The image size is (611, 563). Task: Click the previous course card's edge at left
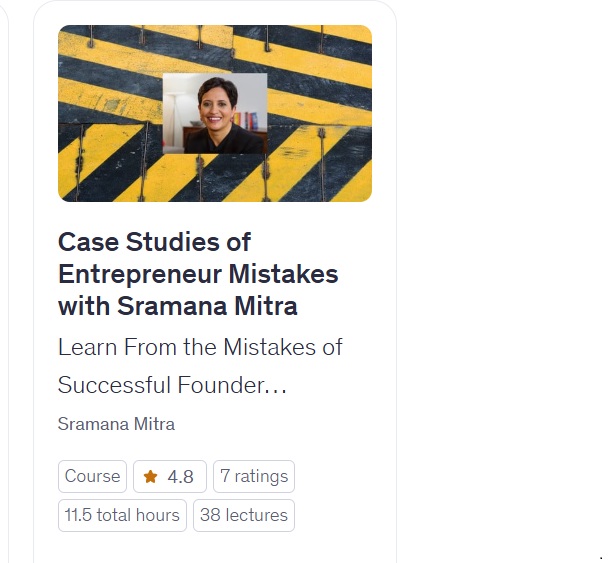(5, 280)
